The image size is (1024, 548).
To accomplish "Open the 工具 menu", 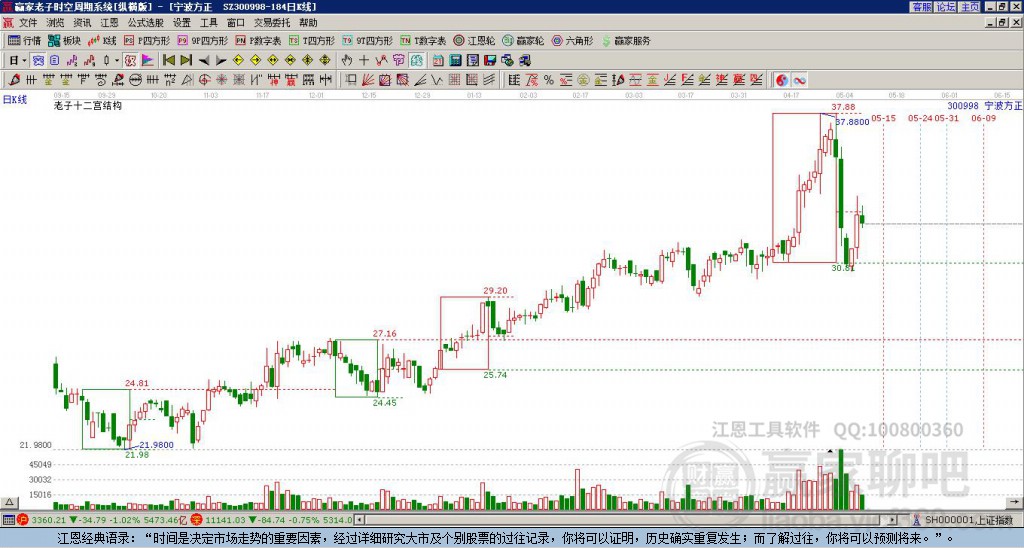I will [x=208, y=23].
